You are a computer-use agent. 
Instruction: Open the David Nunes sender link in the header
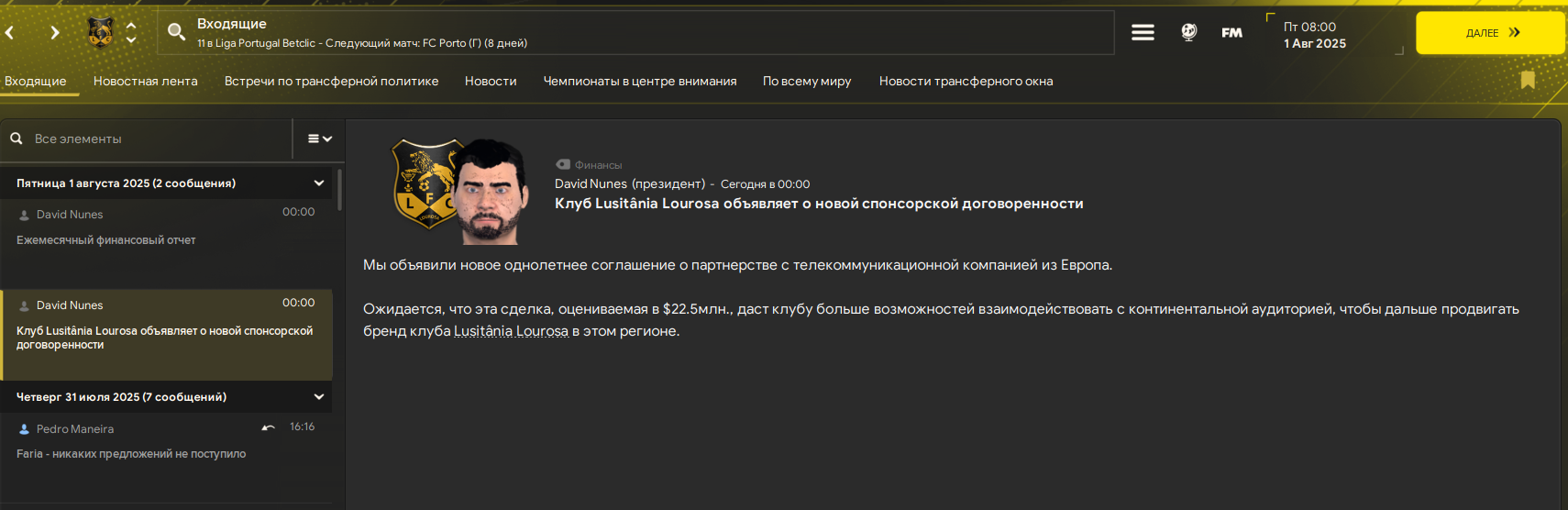pos(591,183)
